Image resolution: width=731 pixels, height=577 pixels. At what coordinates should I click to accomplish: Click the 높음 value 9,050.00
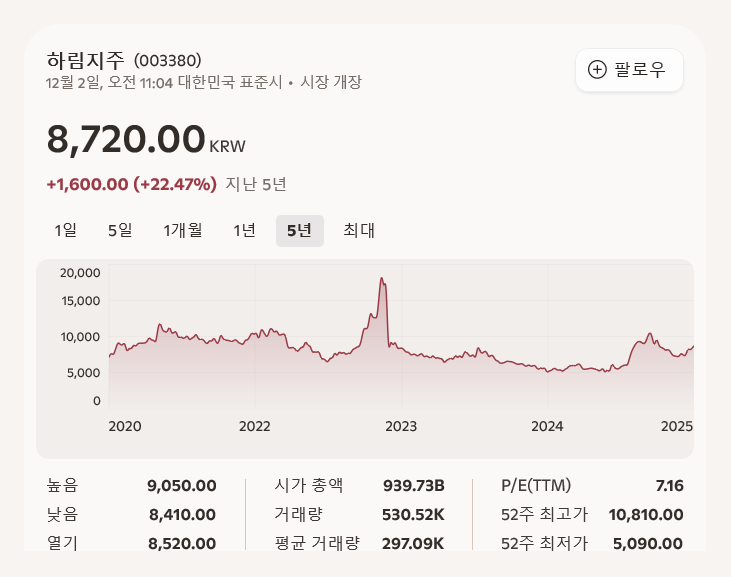(x=182, y=486)
